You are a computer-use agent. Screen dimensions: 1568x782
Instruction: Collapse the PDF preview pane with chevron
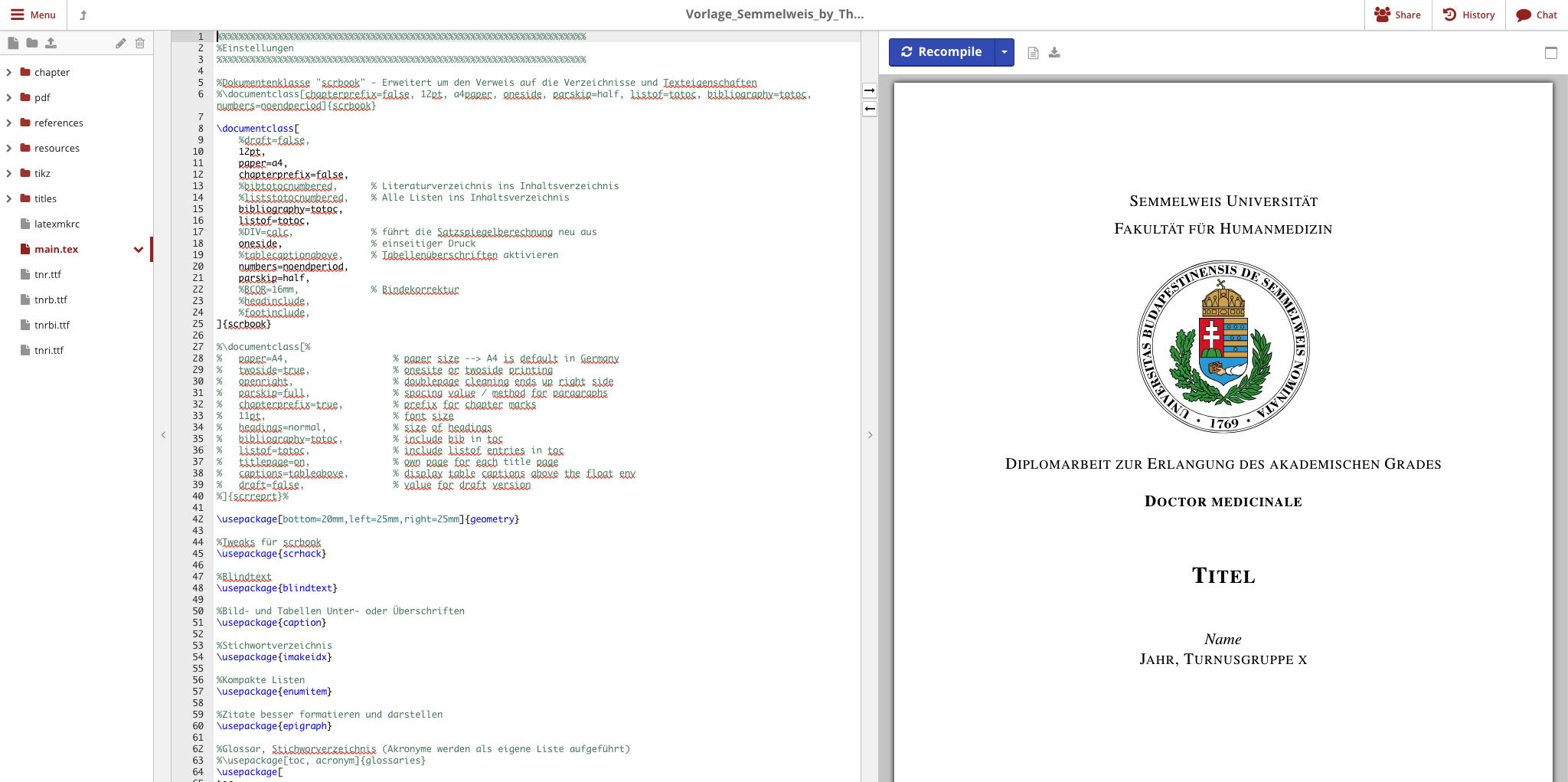[870, 435]
